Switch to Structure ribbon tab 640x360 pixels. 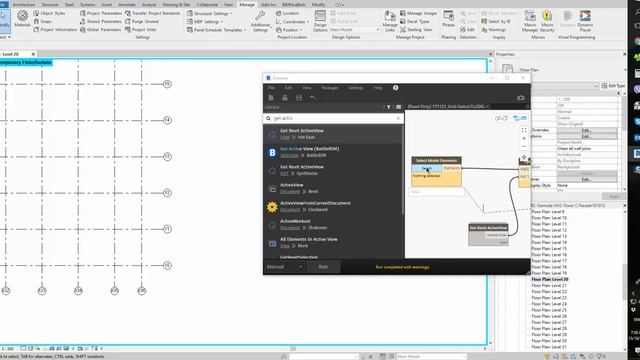click(x=50, y=4)
